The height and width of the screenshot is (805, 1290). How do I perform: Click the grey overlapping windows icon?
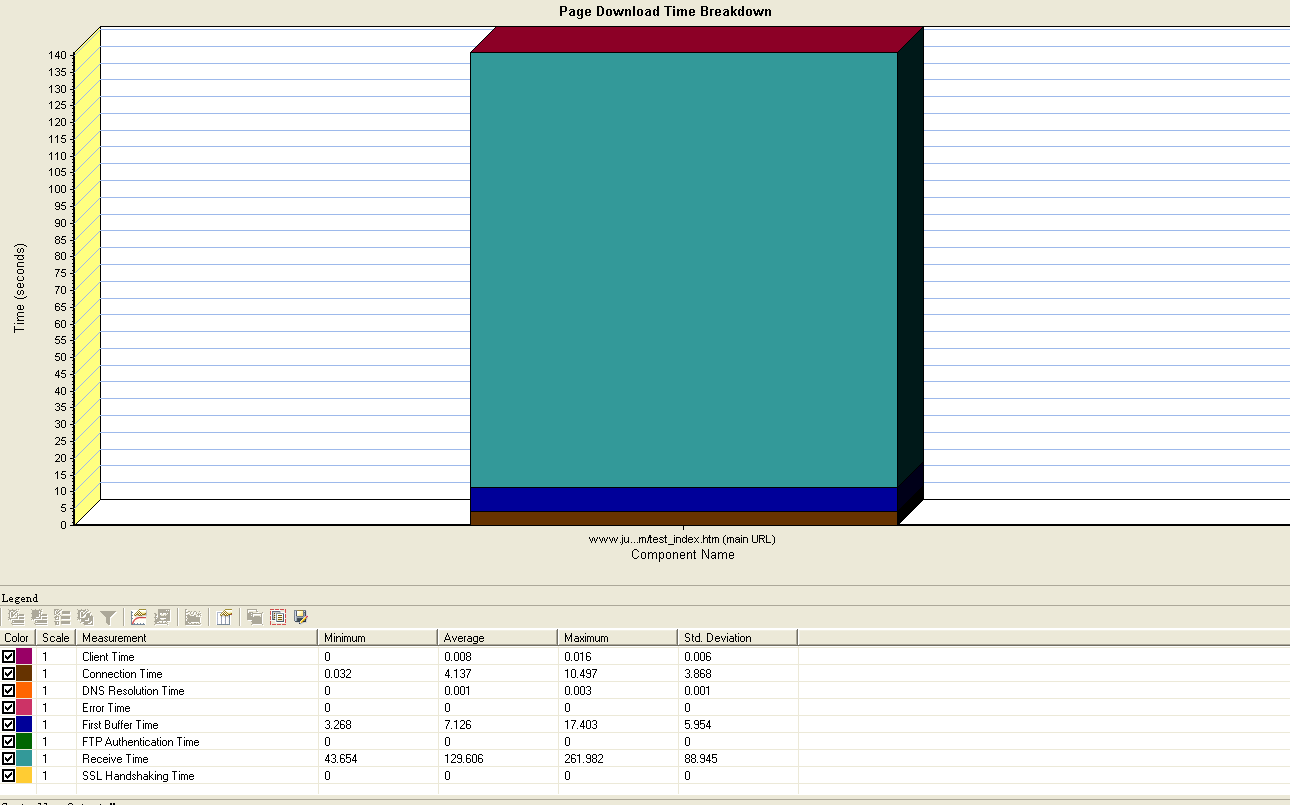pos(255,617)
